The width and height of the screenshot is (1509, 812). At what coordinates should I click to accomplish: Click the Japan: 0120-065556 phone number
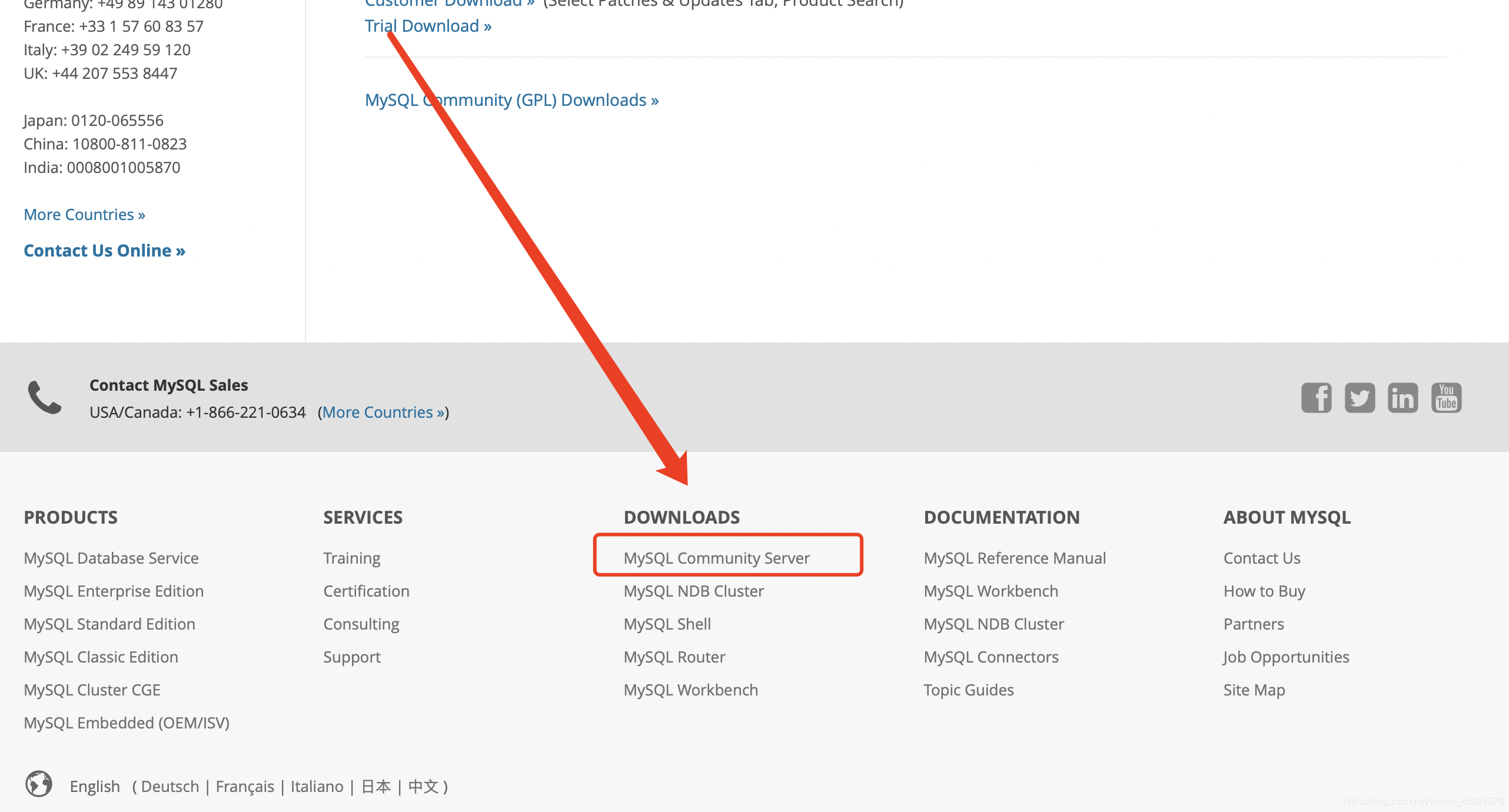(94, 121)
